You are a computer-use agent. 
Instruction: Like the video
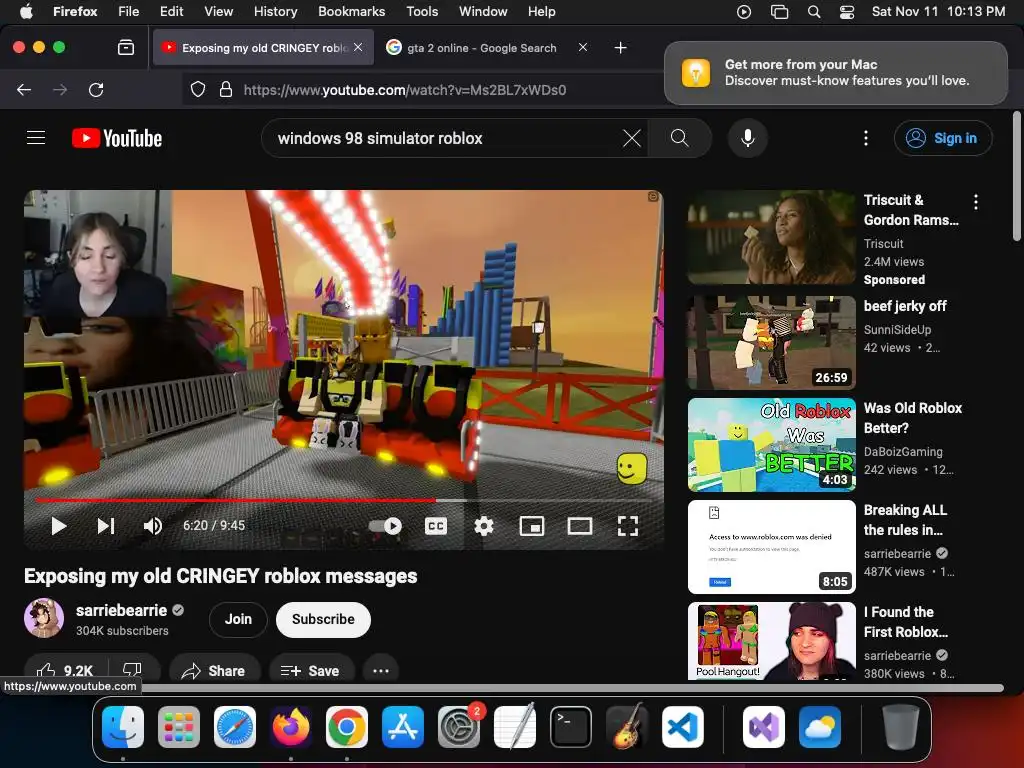65,670
